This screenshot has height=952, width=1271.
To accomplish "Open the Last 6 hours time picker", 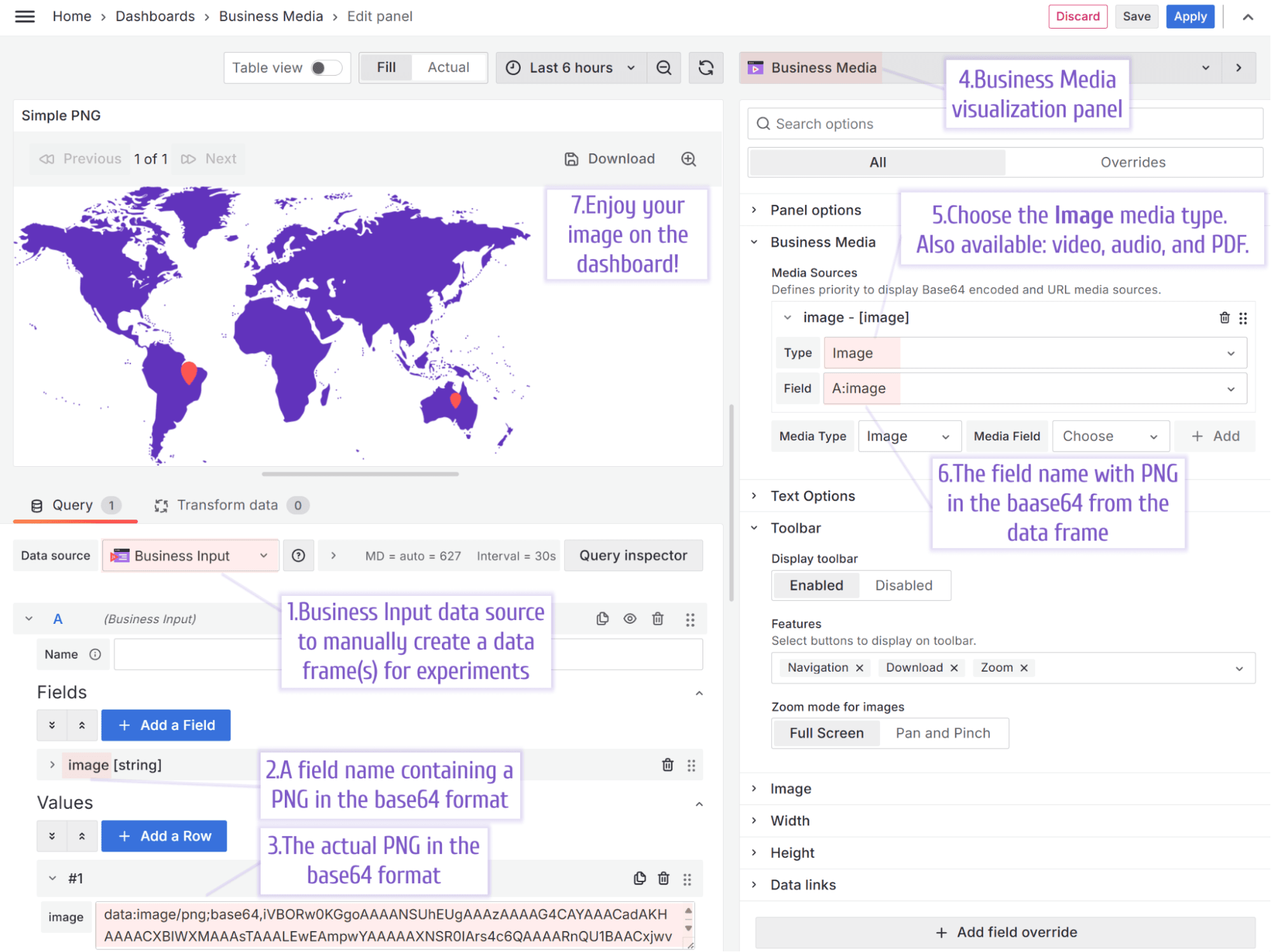I will point(570,67).
